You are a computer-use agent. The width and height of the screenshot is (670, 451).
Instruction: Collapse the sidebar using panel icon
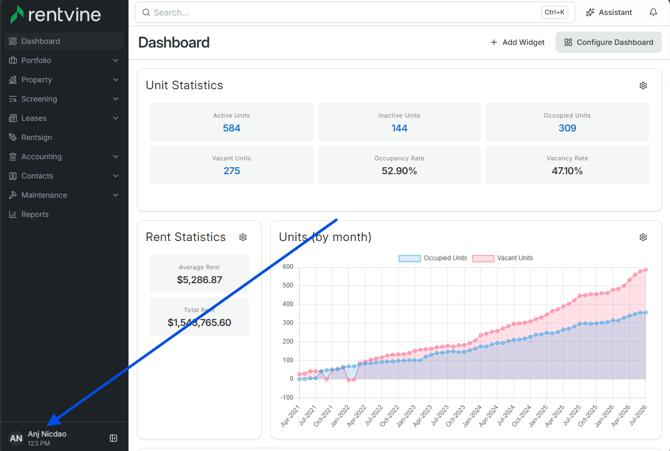pos(113,438)
